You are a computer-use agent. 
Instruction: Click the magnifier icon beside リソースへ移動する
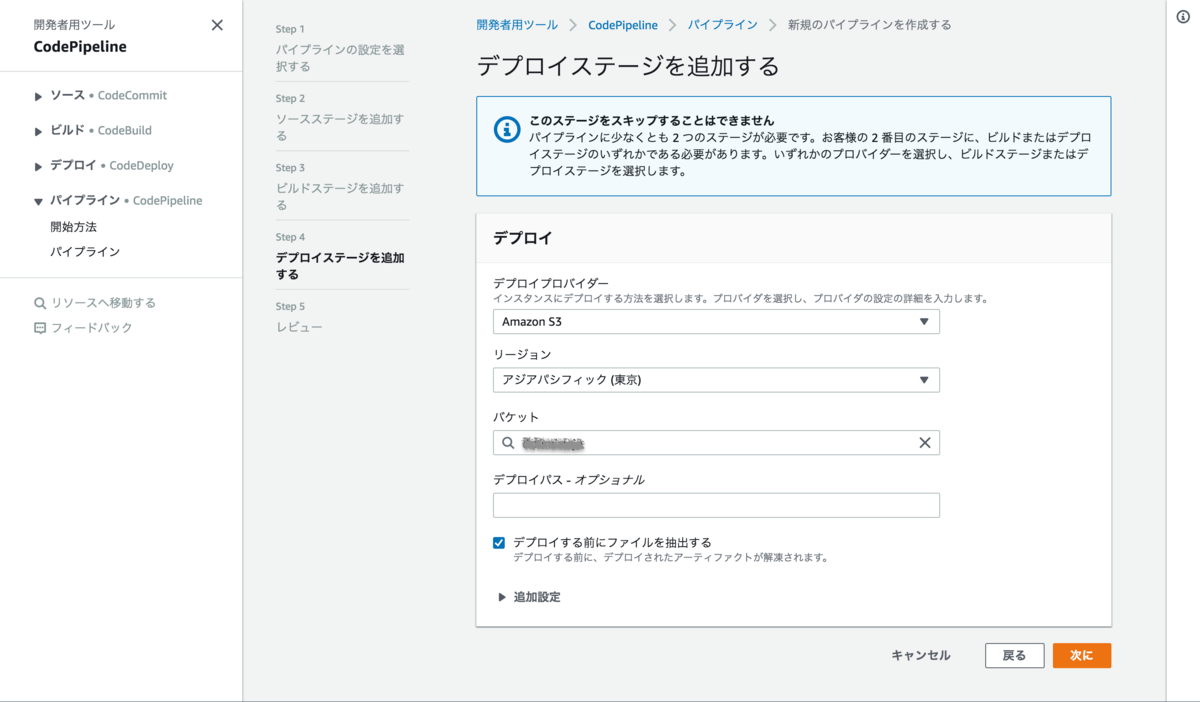pos(40,303)
